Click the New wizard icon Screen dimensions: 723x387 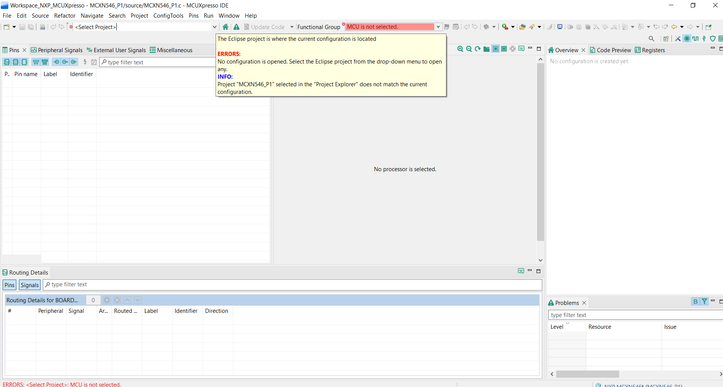click(x=6, y=27)
